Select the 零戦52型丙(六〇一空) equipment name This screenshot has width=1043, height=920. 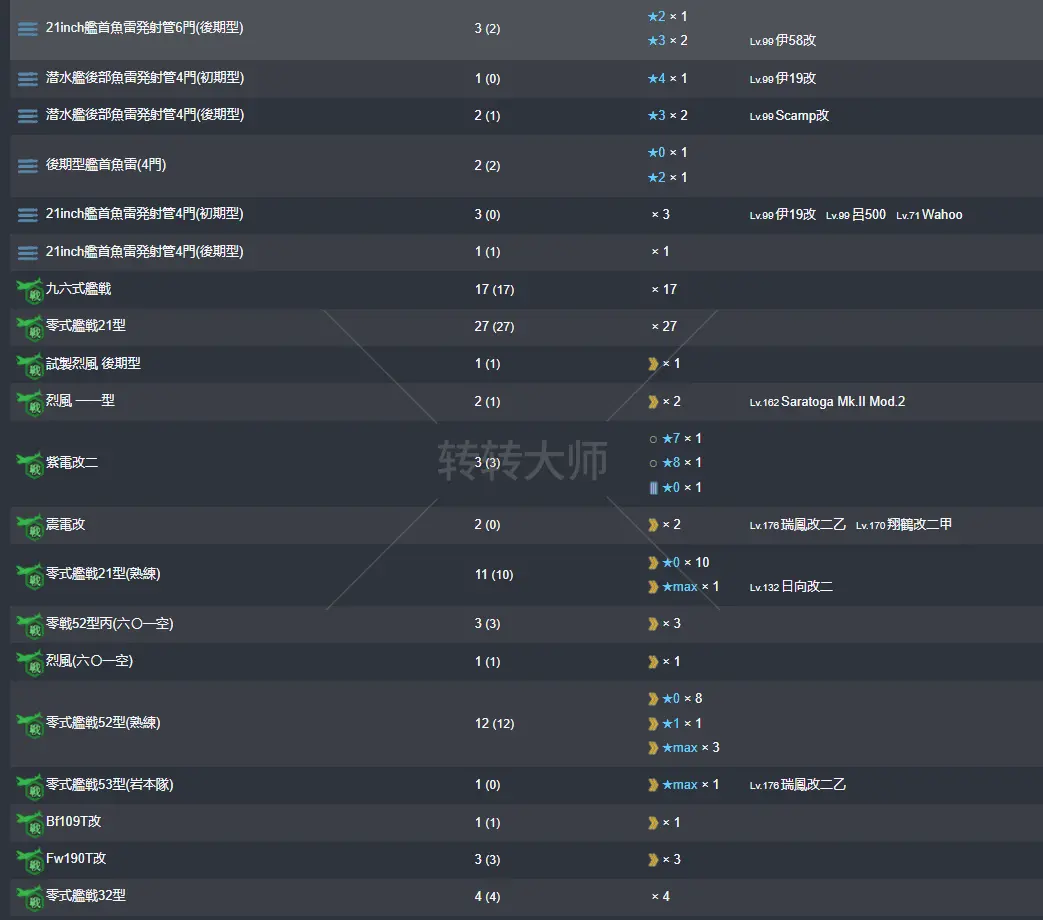coord(109,624)
